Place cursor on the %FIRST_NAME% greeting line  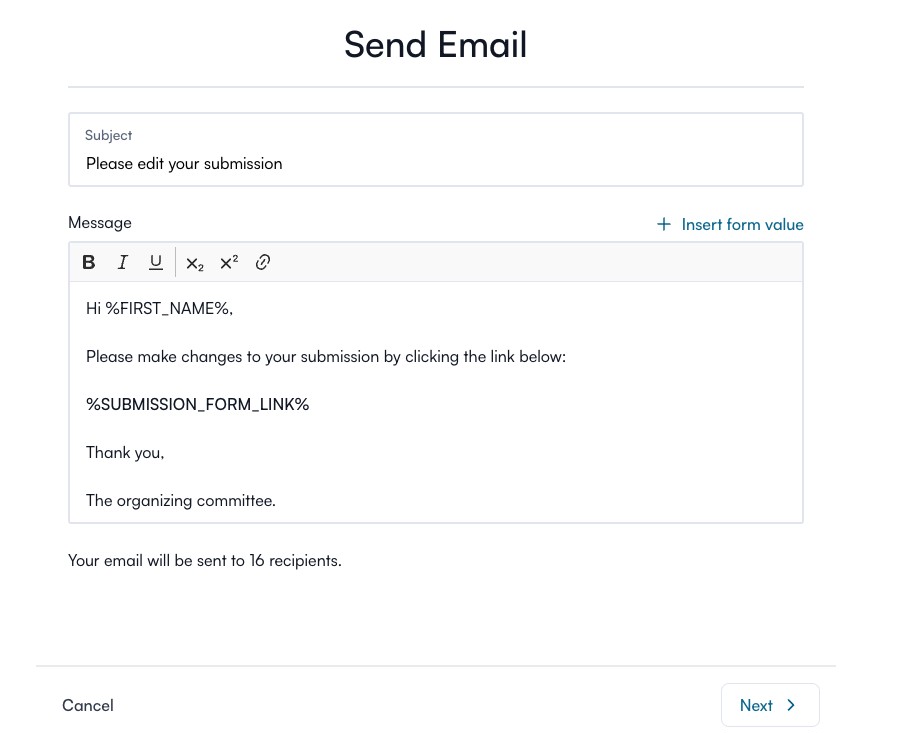[159, 308]
